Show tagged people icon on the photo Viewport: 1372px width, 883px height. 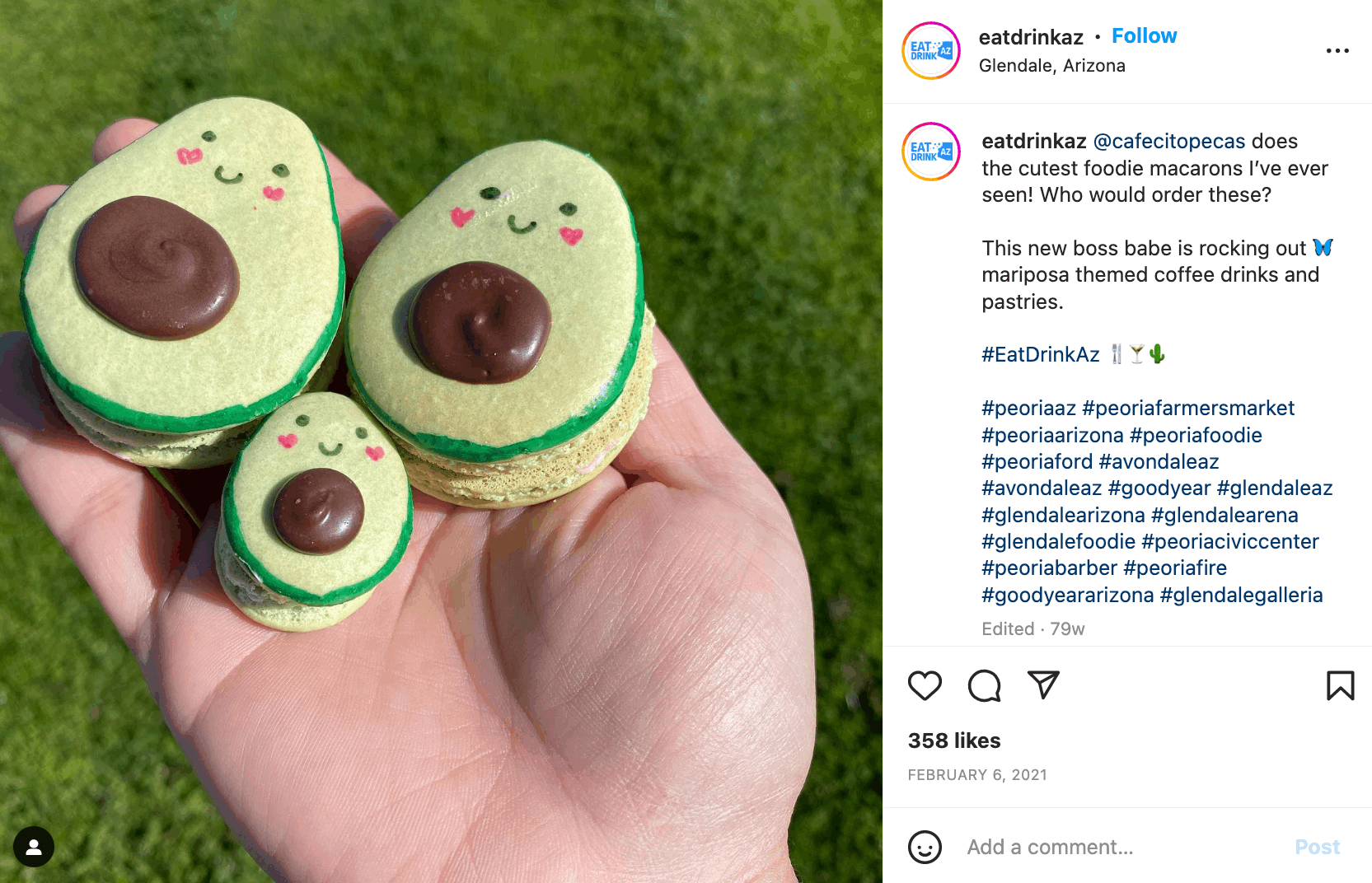tap(34, 847)
